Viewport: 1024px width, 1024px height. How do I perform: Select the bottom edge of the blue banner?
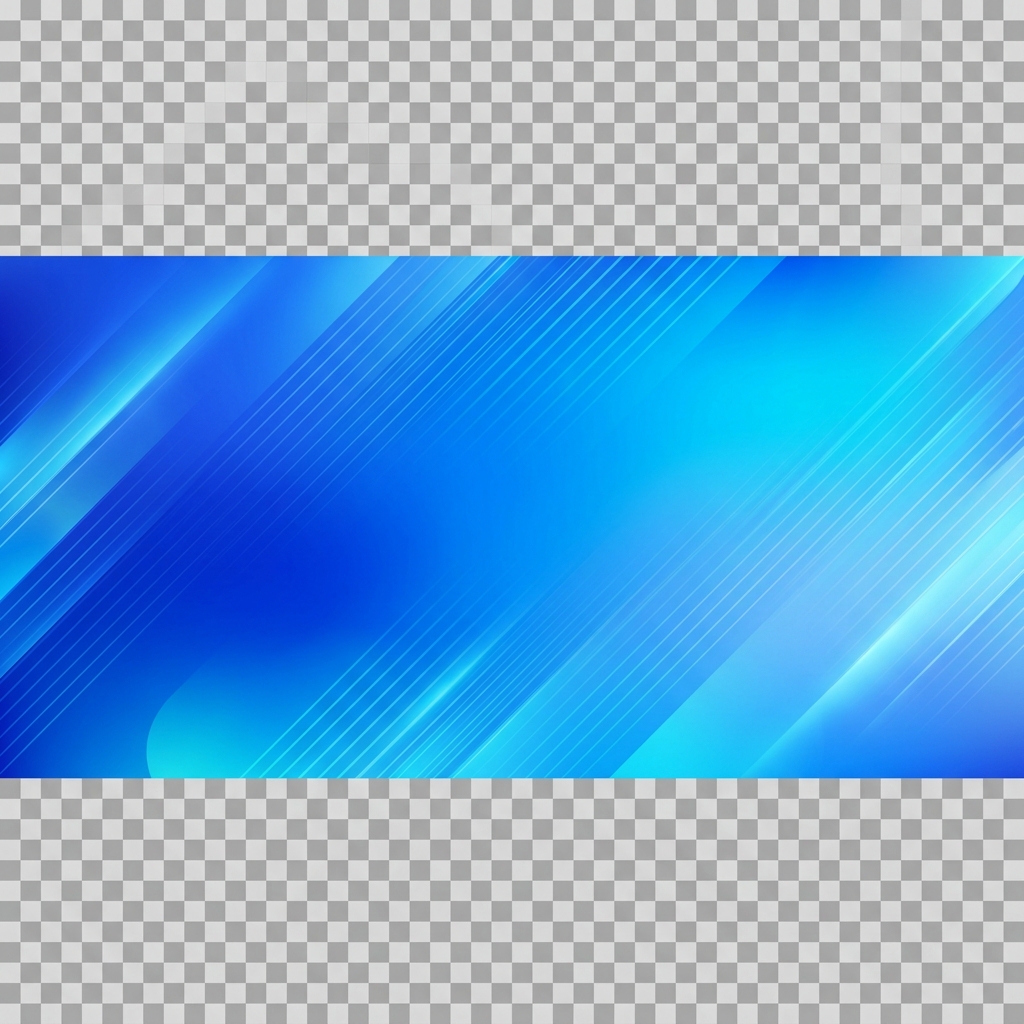[512, 776]
